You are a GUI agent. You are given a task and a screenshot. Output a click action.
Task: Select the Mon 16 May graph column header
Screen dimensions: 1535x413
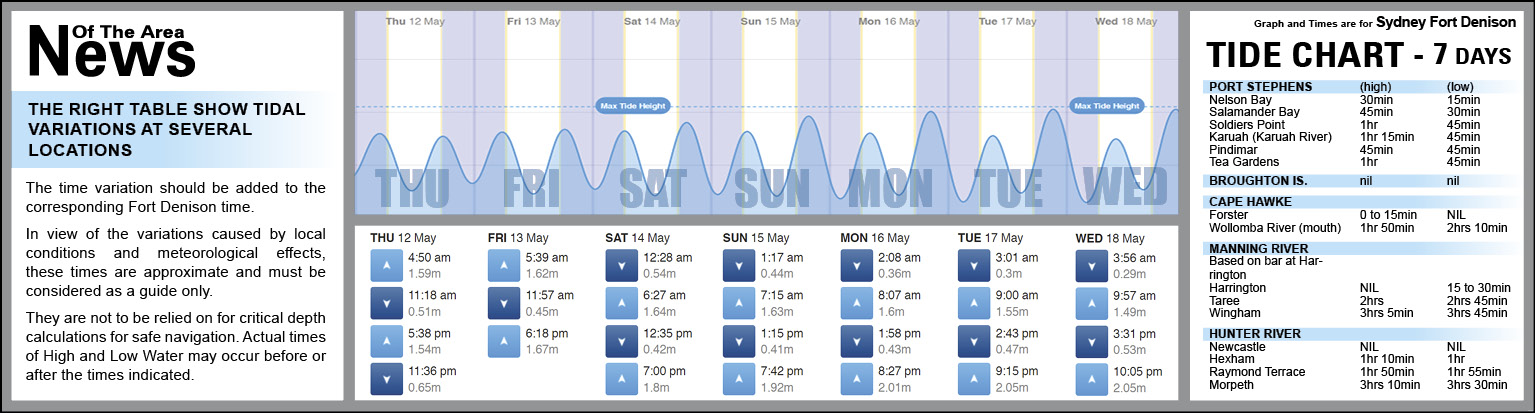(x=889, y=21)
